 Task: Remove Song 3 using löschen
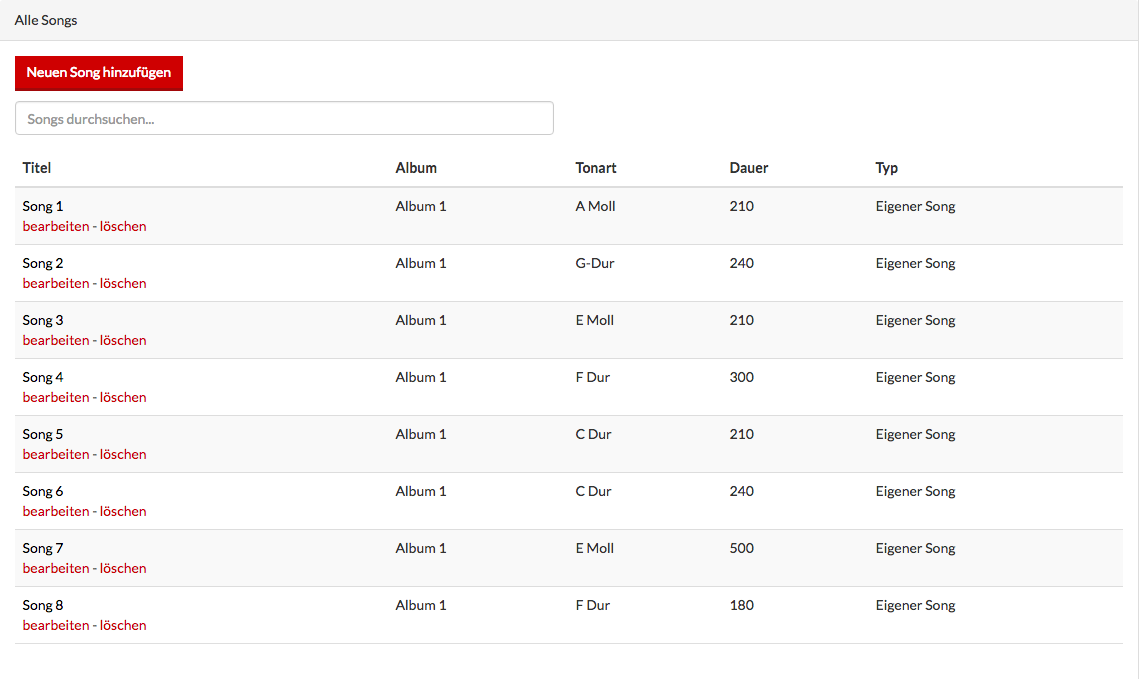123,340
